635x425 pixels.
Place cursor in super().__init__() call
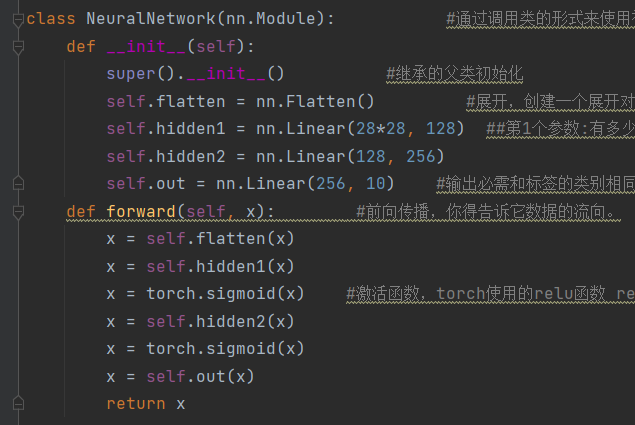(x=195, y=74)
